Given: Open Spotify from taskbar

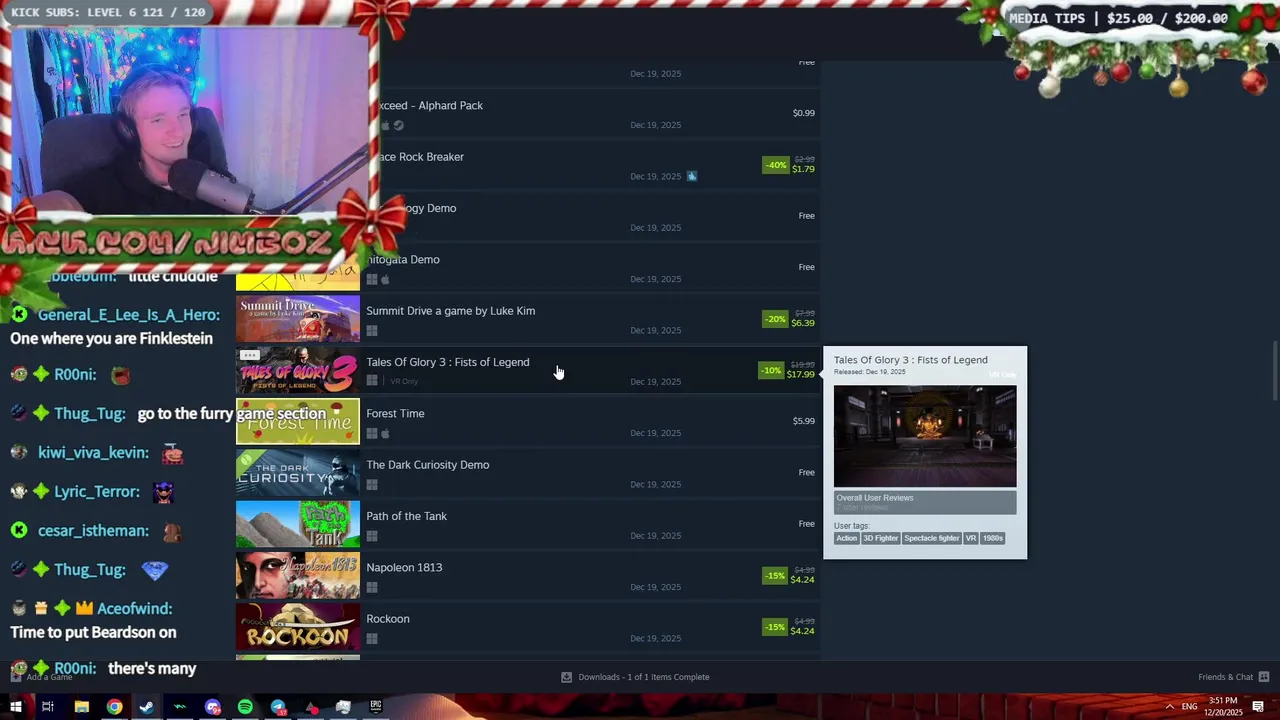Looking at the screenshot, I should click(x=245, y=707).
